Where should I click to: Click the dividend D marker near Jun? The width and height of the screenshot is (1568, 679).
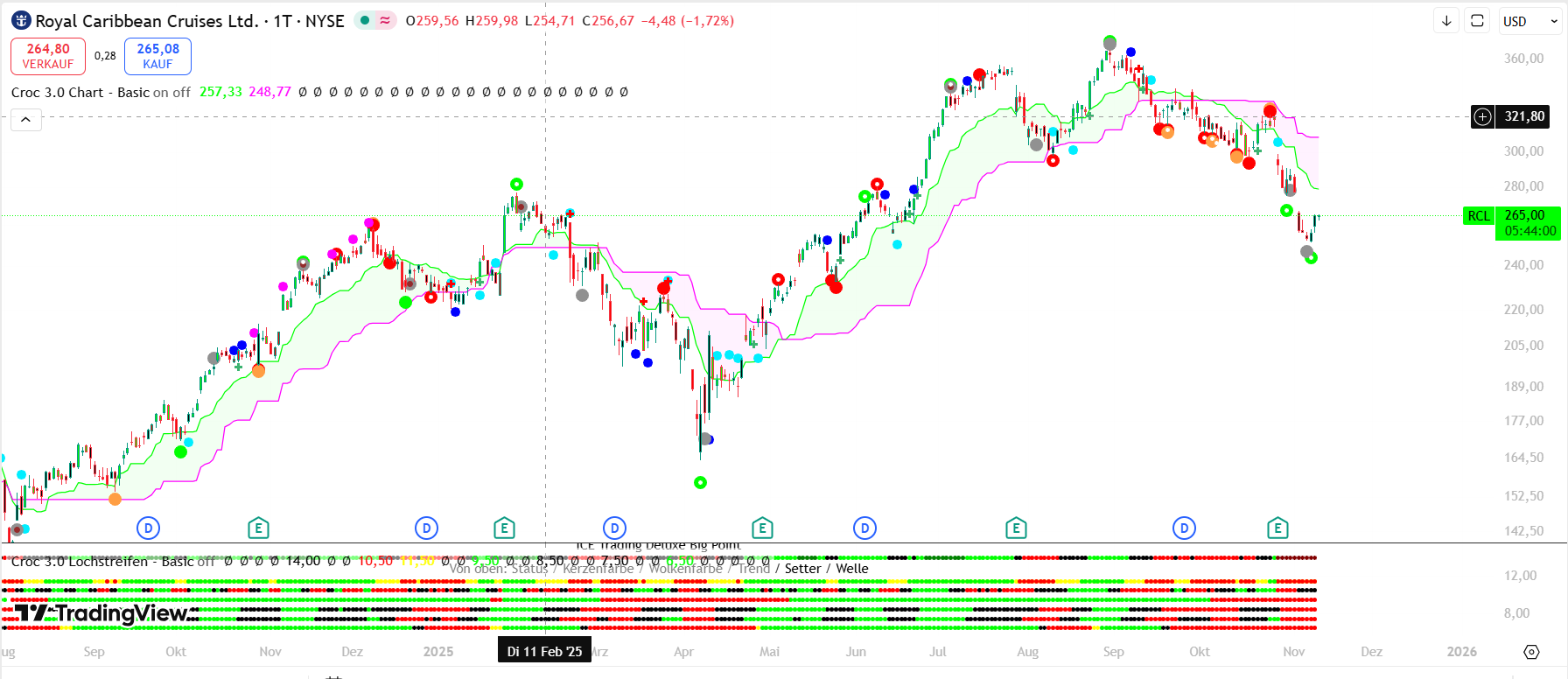click(x=864, y=528)
